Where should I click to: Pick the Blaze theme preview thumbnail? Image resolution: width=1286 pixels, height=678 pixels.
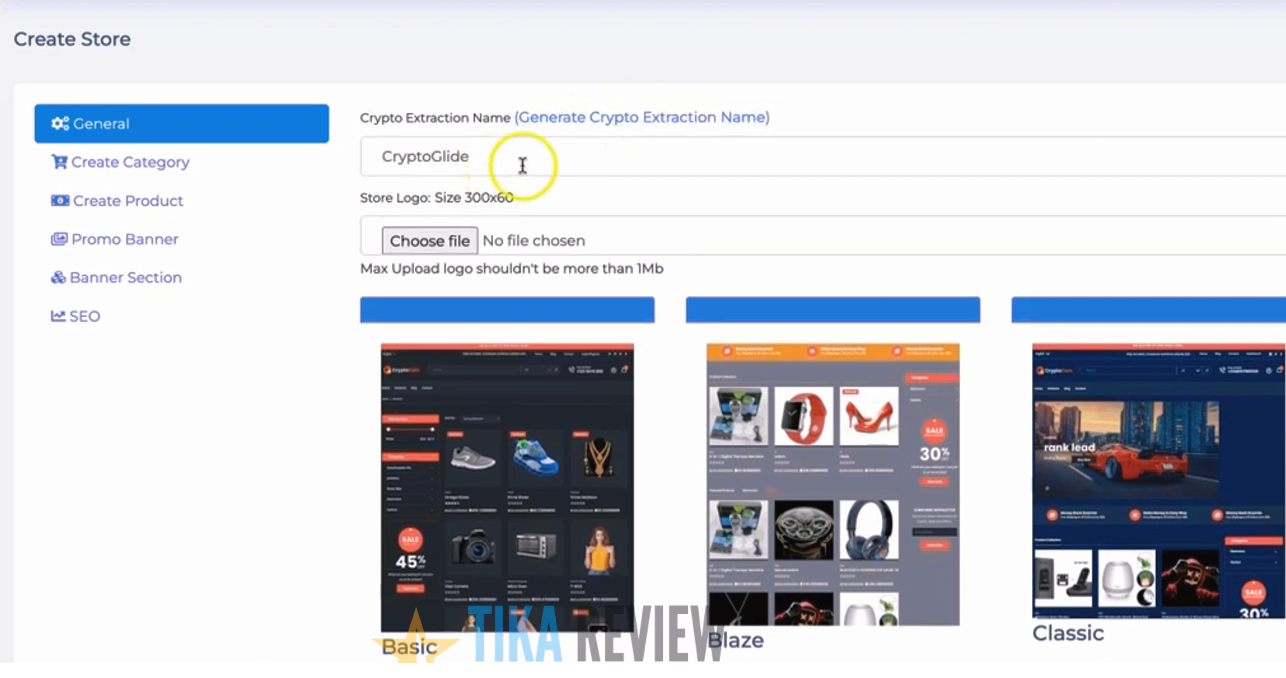pyautogui.click(x=833, y=484)
